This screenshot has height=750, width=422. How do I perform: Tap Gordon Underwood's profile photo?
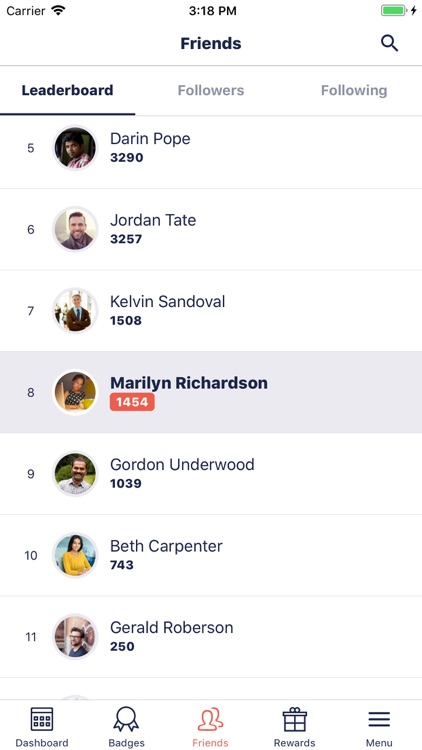point(75,474)
